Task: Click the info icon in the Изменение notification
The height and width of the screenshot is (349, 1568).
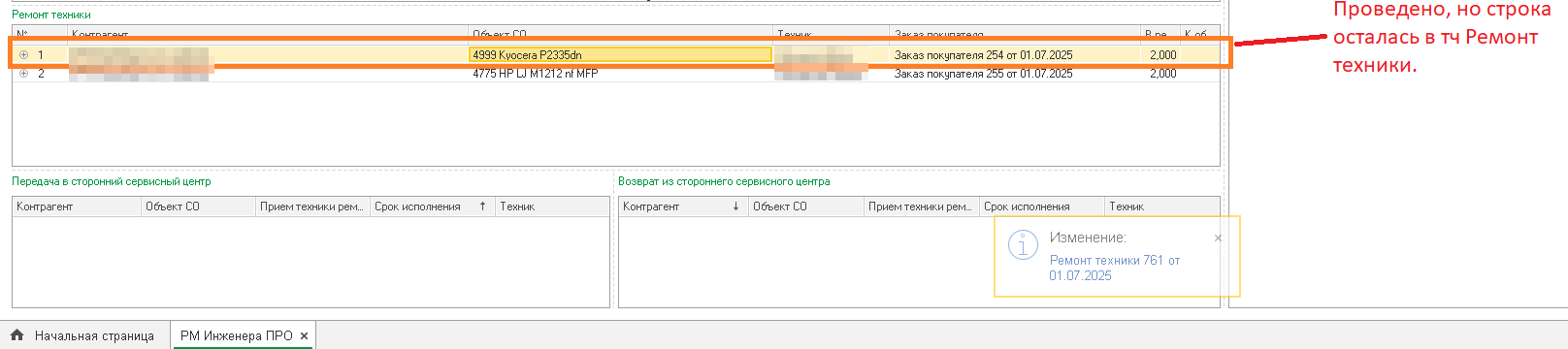Action: 1023,245
